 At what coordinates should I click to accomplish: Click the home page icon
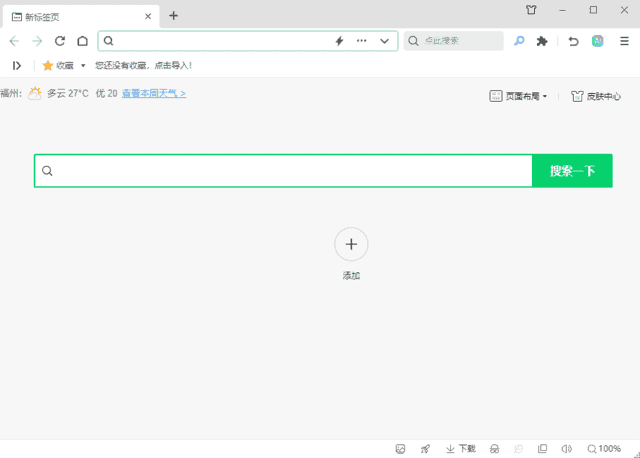pos(82,41)
